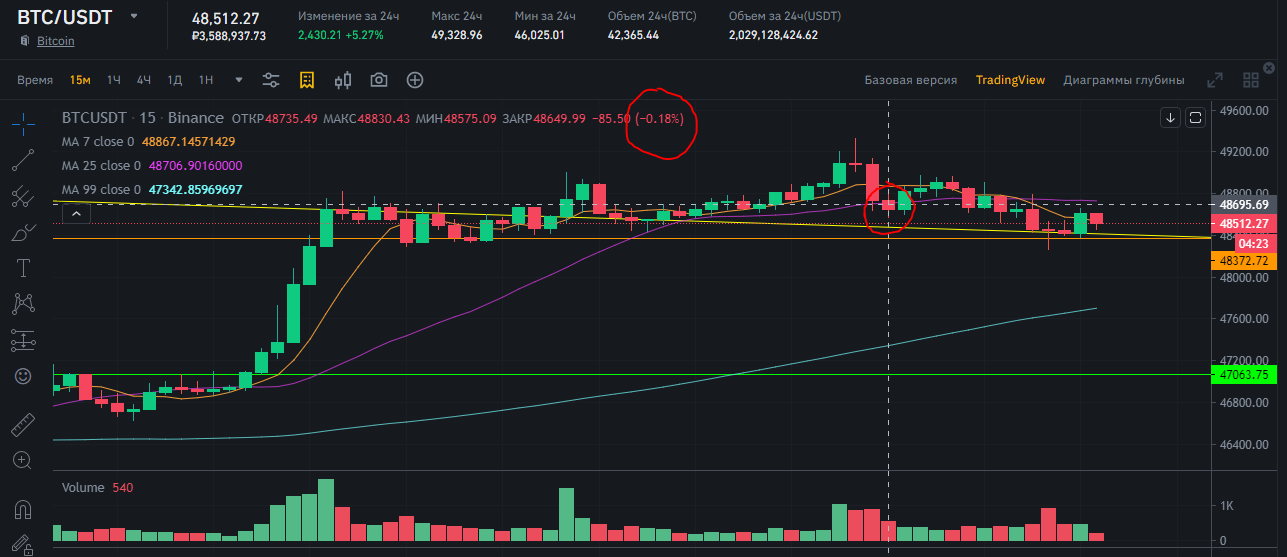Screen dimensions: 1287x557
Task: Select the prediction and measurement tool
Action: [x=22, y=340]
